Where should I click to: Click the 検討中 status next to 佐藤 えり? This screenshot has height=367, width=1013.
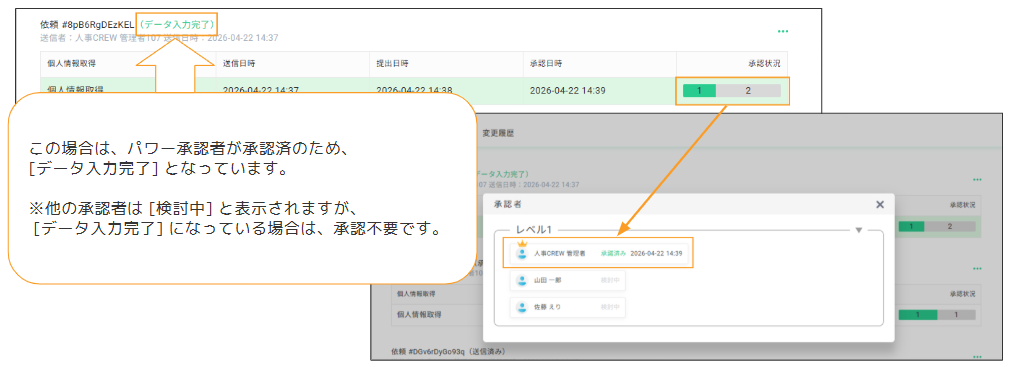click(611, 307)
